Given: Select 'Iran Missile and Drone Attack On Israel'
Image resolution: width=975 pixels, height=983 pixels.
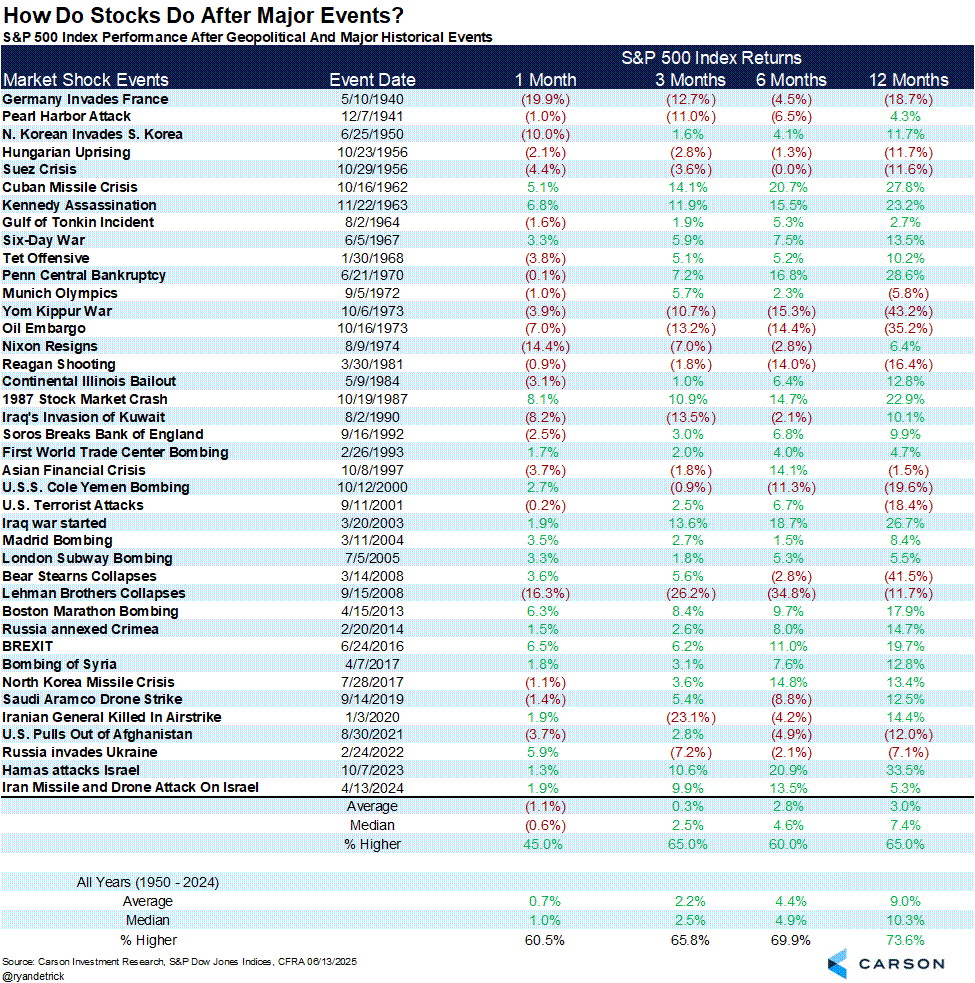Looking at the screenshot, I should point(130,787).
